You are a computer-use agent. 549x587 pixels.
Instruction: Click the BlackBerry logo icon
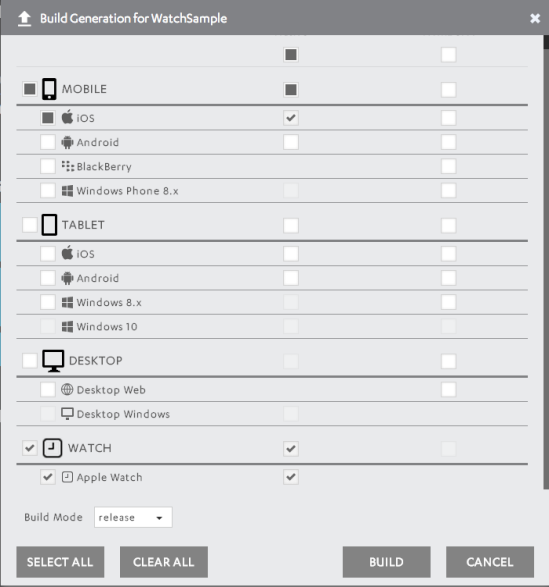click(x=68, y=166)
